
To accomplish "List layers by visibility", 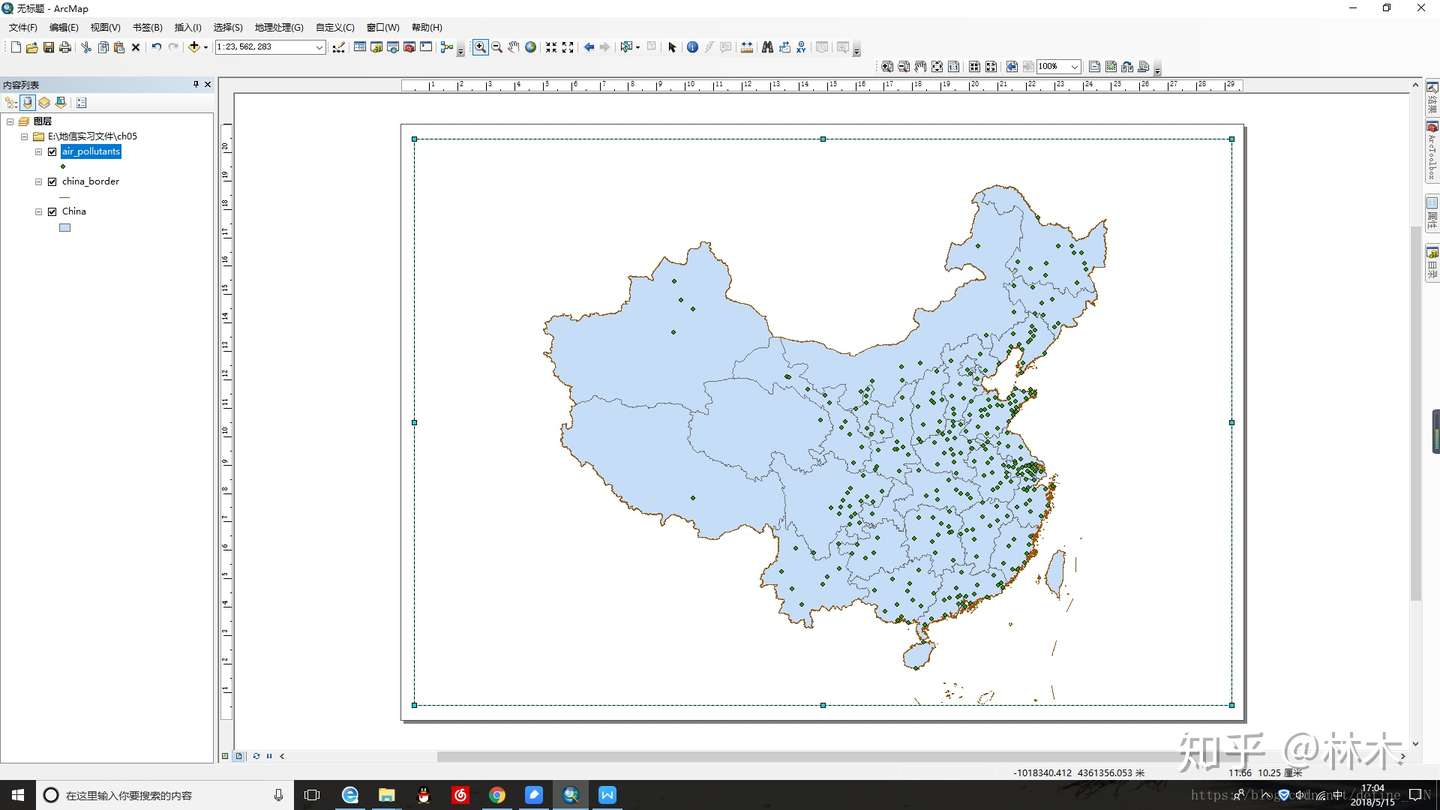I will pyautogui.click(x=44, y=102).
